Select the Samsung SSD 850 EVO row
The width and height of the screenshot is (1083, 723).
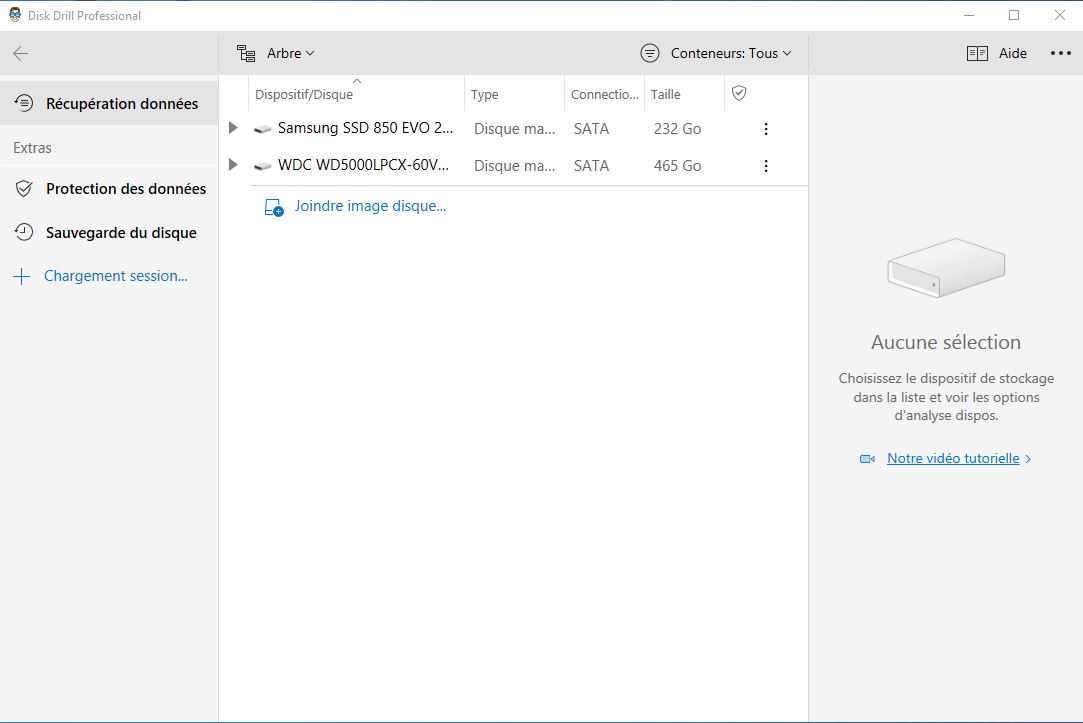click(x=513, y=128)
